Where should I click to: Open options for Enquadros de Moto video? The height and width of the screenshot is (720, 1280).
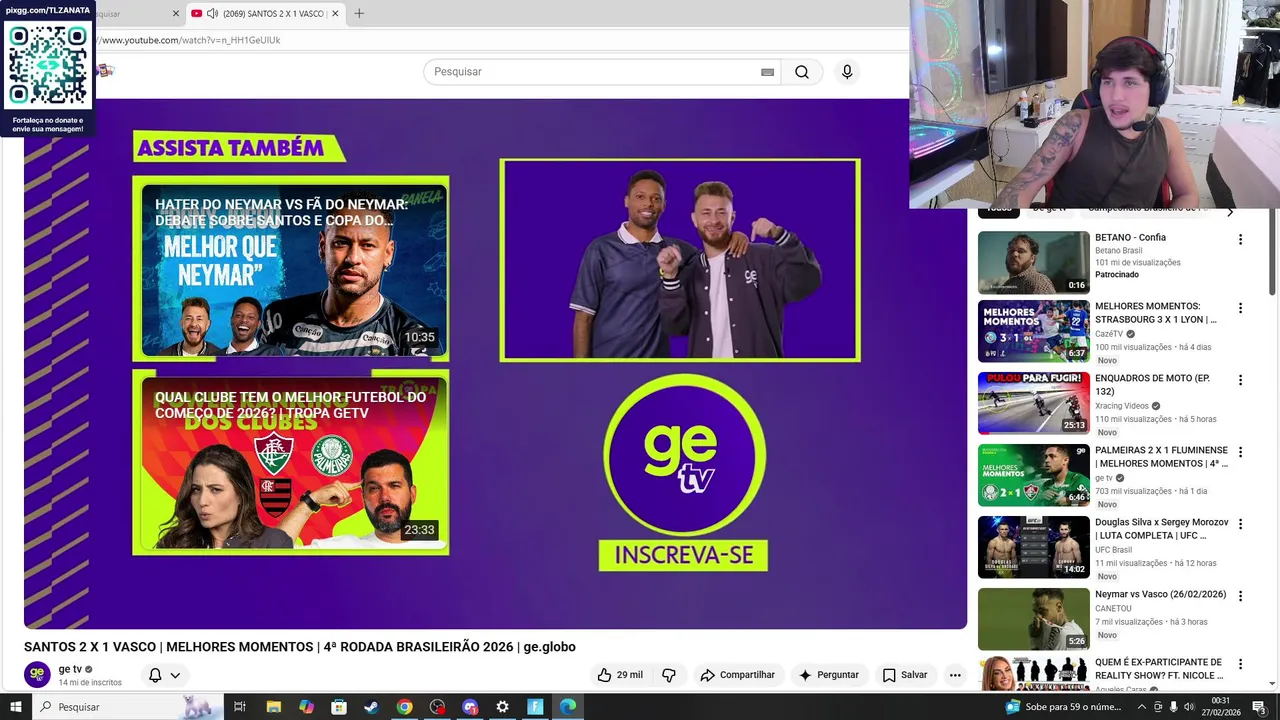[1240, 380]
